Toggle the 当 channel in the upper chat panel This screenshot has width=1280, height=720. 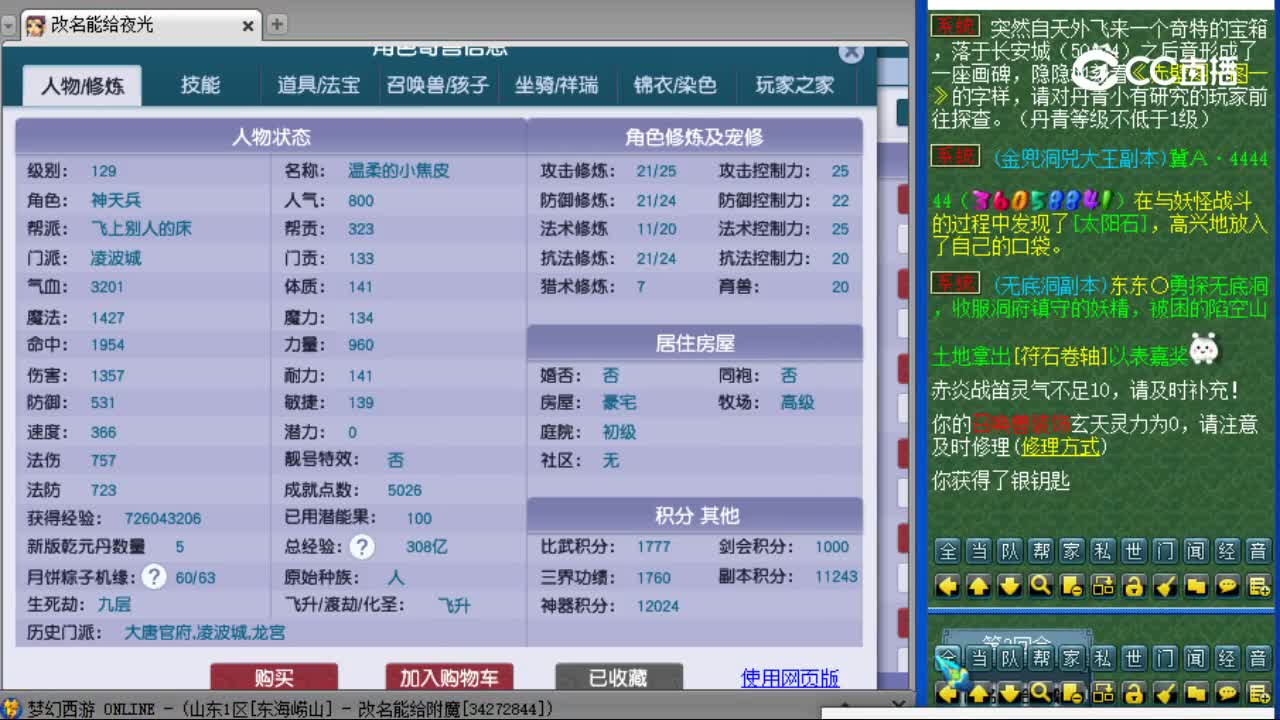click(979, 551)
